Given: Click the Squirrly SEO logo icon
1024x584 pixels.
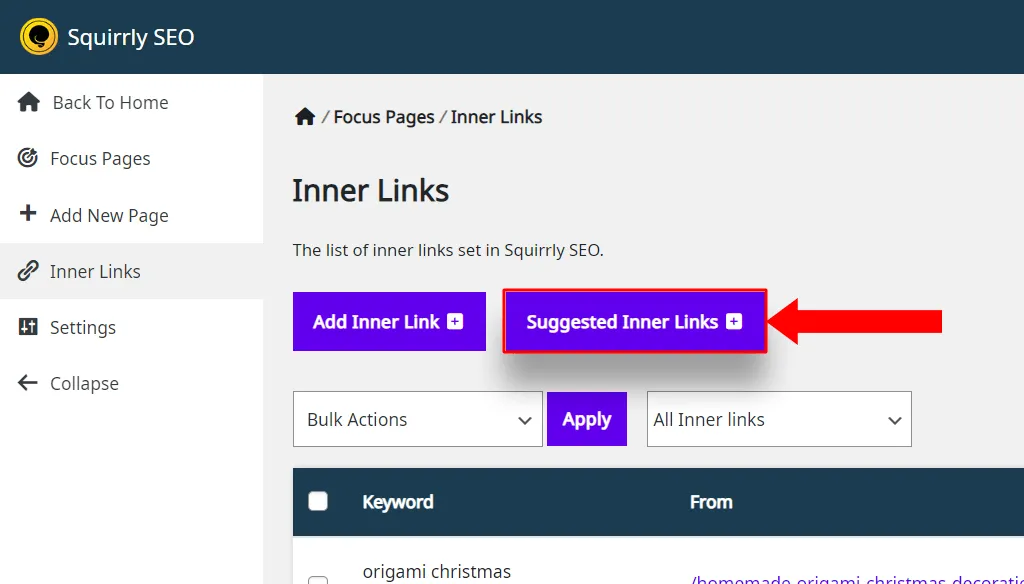Looking at the screenshot, I should 39,37.
